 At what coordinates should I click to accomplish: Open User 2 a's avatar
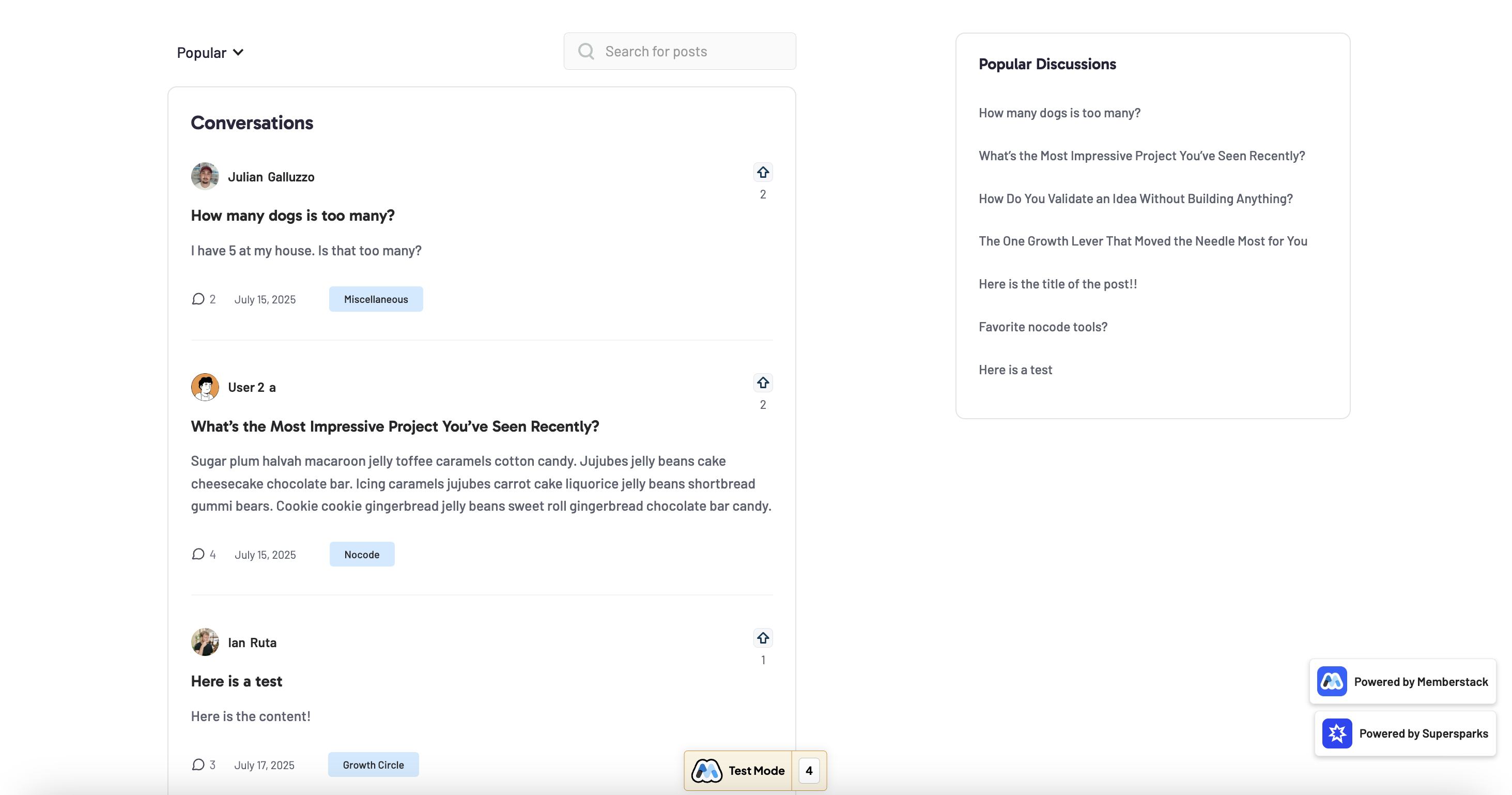point(205,387)
